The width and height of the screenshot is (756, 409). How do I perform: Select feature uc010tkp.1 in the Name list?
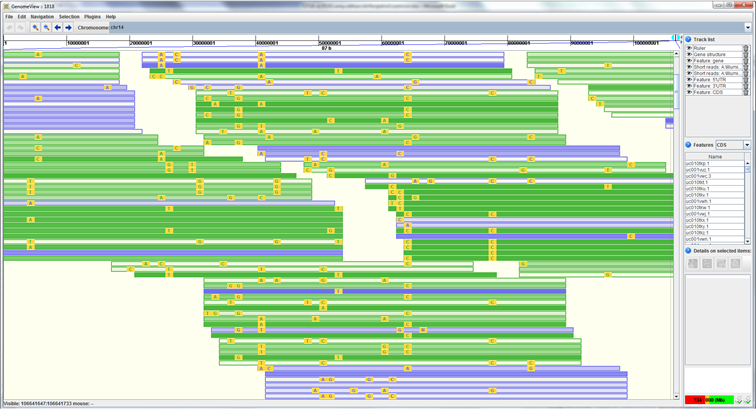[715, 164]
